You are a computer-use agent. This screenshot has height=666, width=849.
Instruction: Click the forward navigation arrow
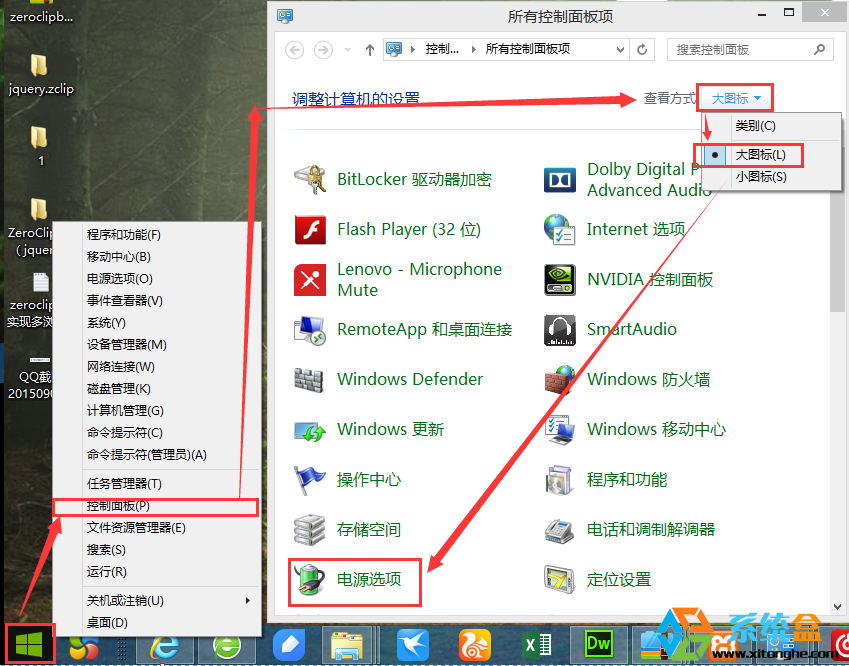pyautogui.click(x=324, y=50)
